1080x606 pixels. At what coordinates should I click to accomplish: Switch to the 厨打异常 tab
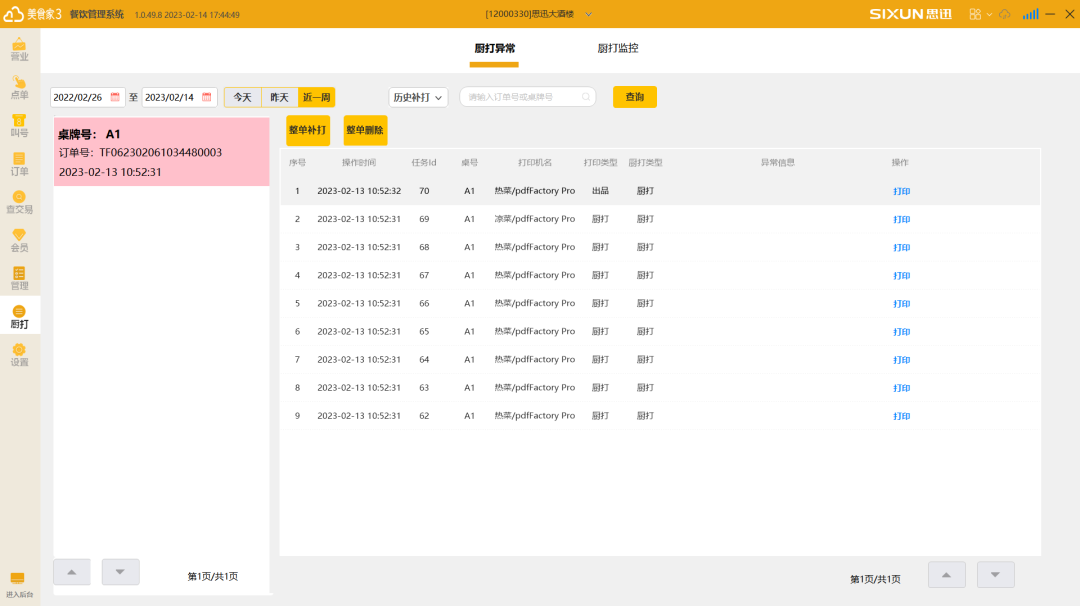(x=494, y=48)
